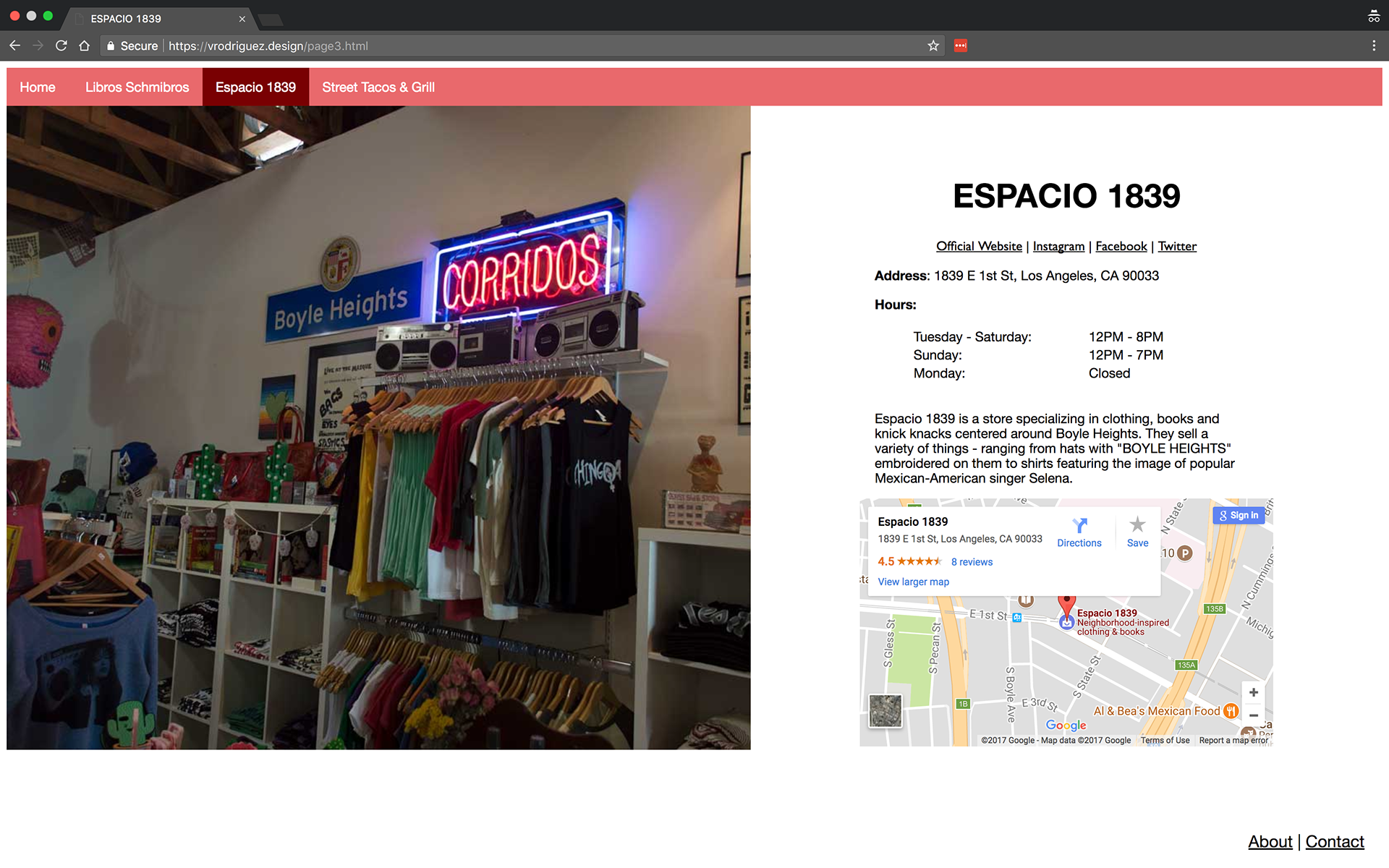Screen dimensions: 1389x868
Task: Click the red extension icon
Action: point(961,46)
